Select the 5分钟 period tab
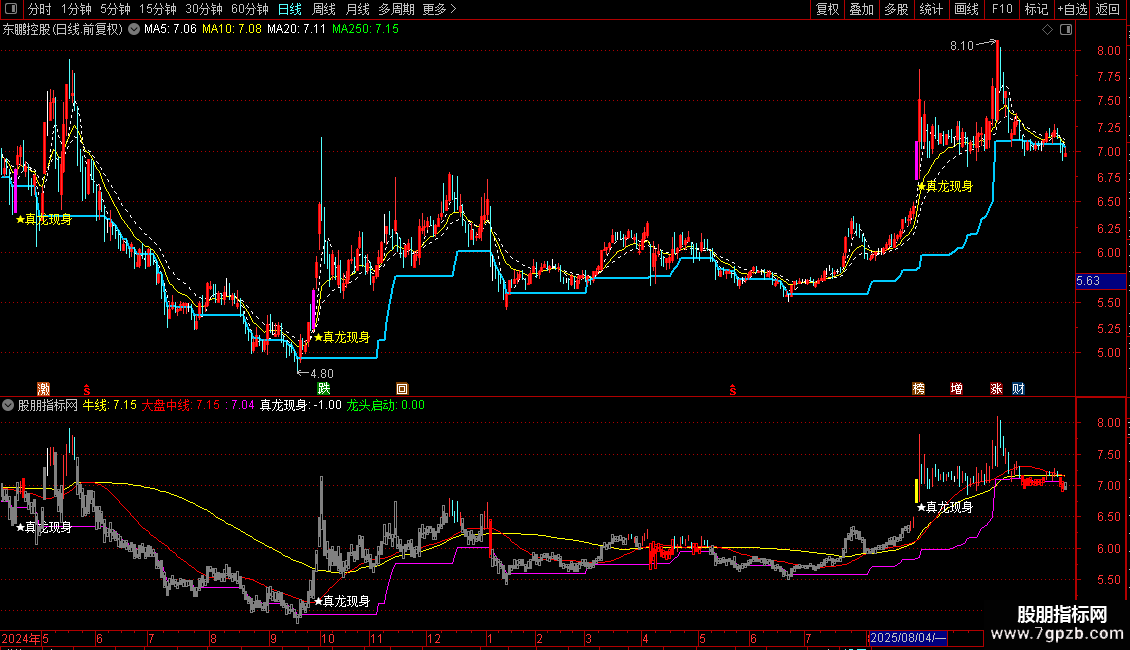The width and height of the screenshot is (1130, 650). (115, 9)
